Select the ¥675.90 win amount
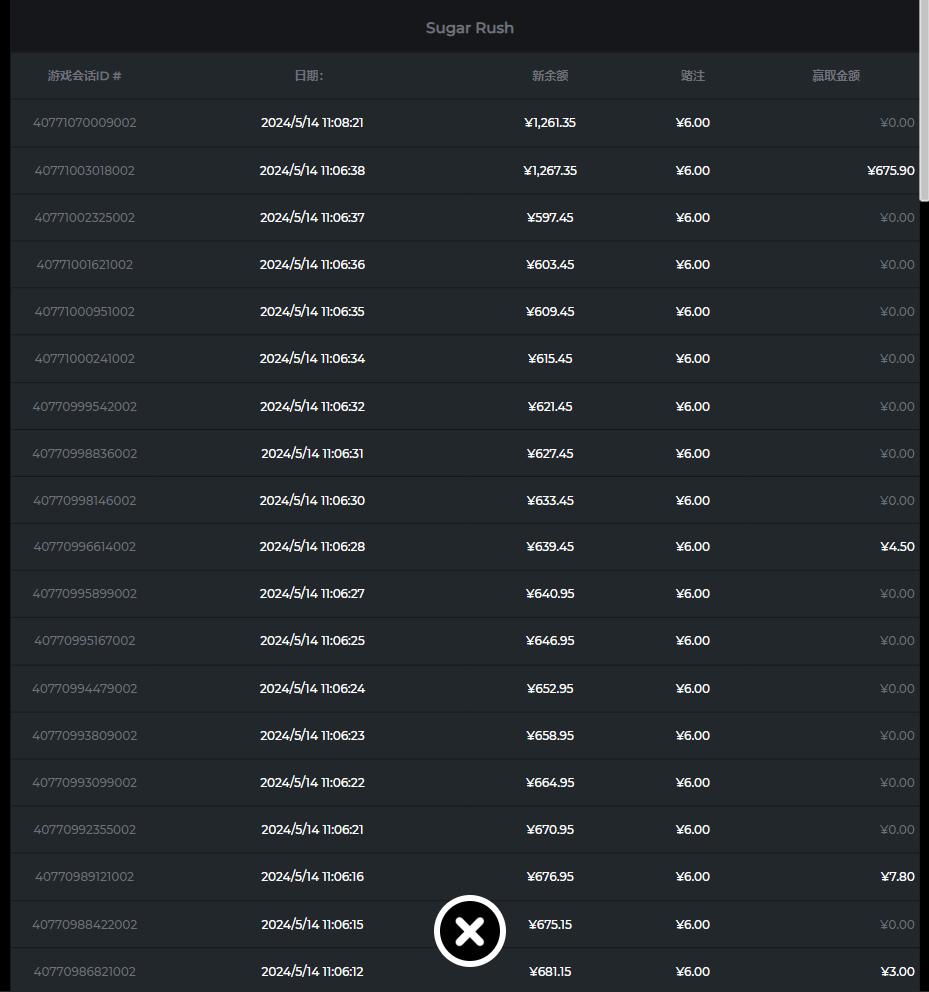The height and width of the screenshot is (992, 929). [x=891, y=171]
